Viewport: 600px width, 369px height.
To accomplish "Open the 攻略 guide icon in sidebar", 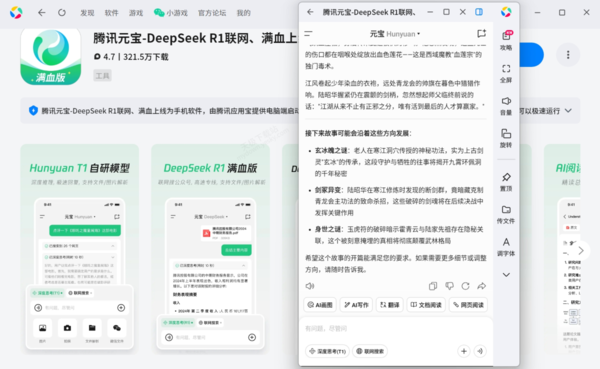I will [506, 40].
